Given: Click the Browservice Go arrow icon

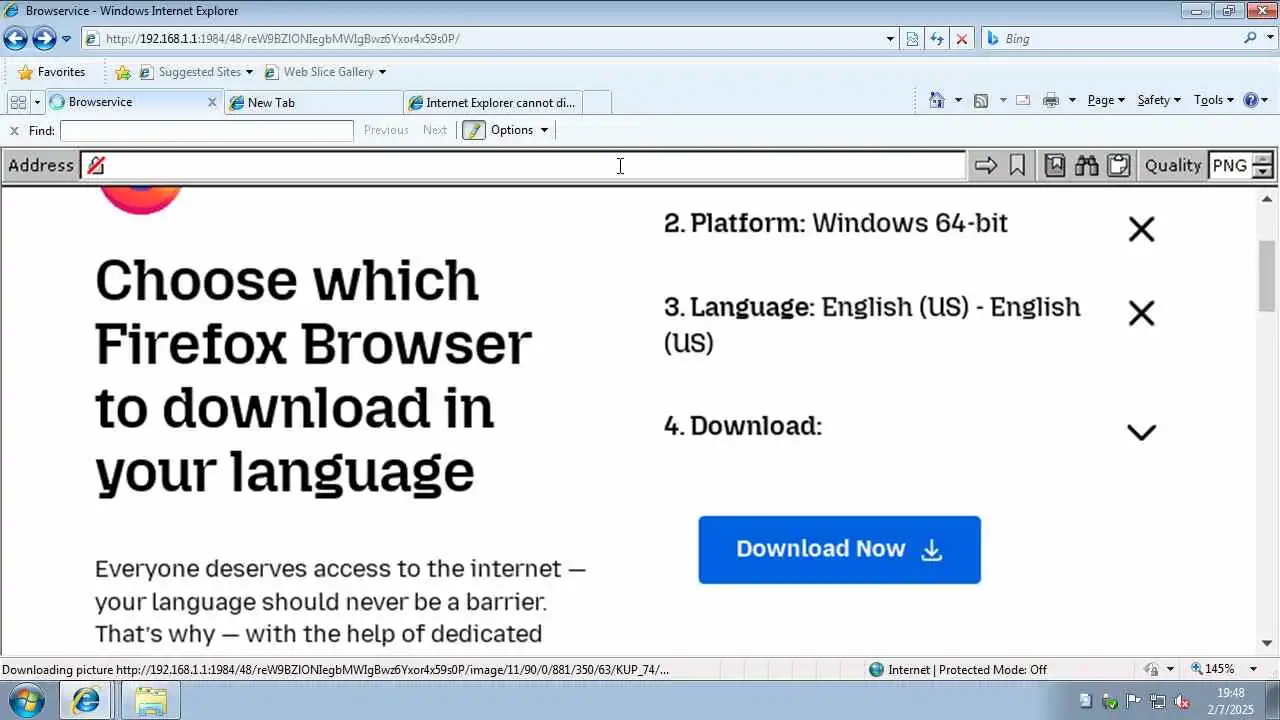Looking at the screenshot, I should coord(986,166).
